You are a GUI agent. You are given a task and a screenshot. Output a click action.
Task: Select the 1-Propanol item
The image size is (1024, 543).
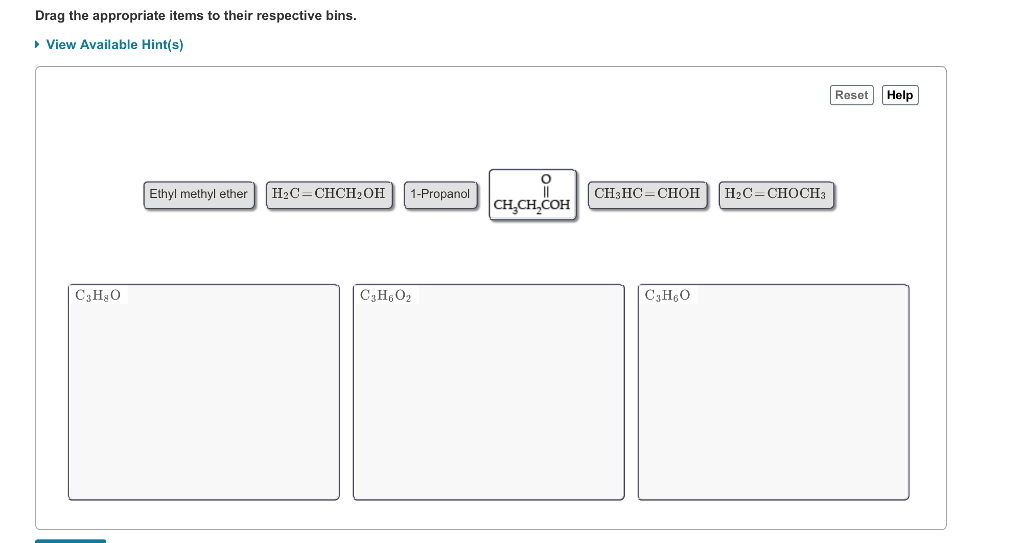pos(440,195)
